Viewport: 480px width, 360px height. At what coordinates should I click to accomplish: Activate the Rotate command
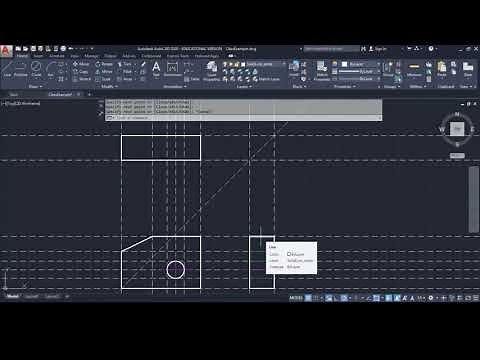(104, 64)
